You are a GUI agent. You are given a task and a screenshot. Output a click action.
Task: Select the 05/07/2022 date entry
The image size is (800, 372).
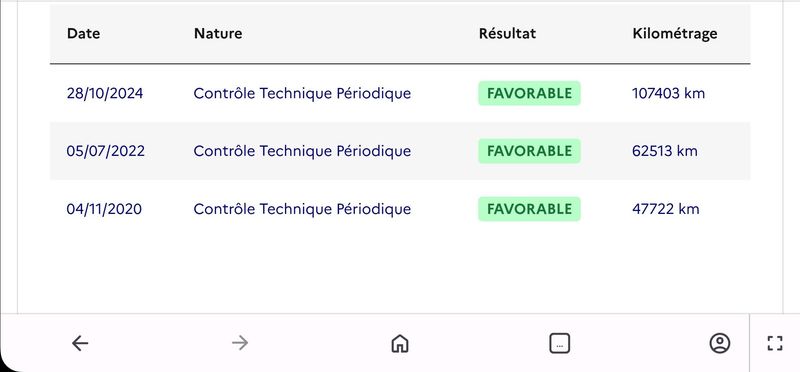pyautogui.click(x=106, y=151)
